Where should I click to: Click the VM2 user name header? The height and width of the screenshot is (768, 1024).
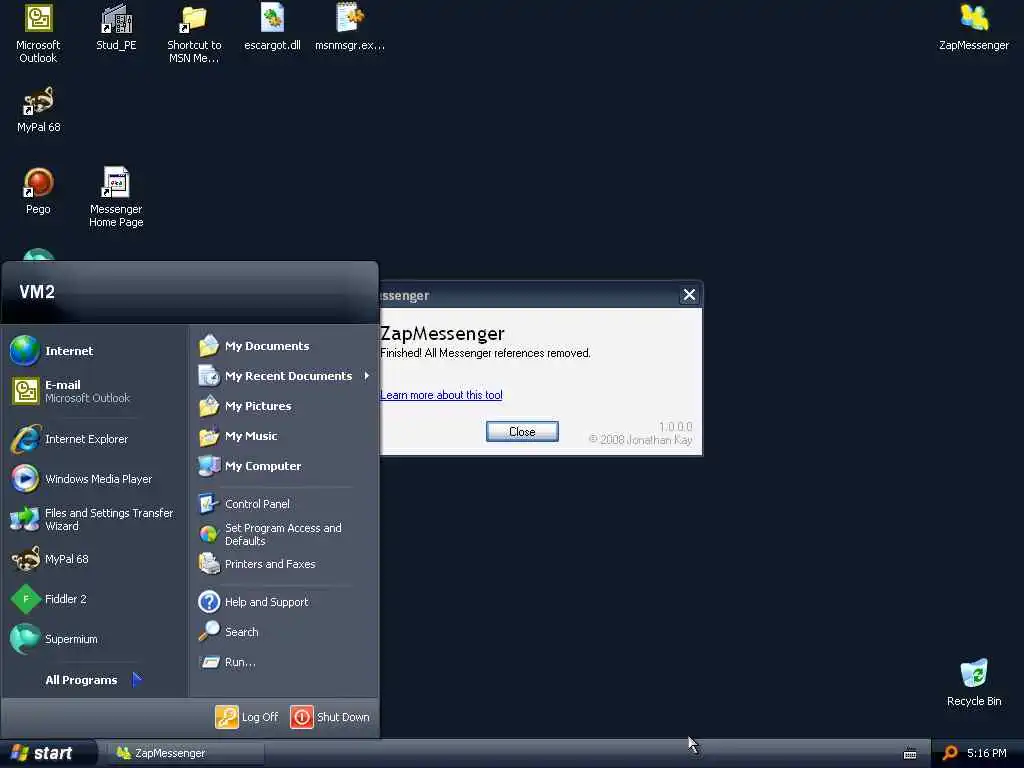37,292
